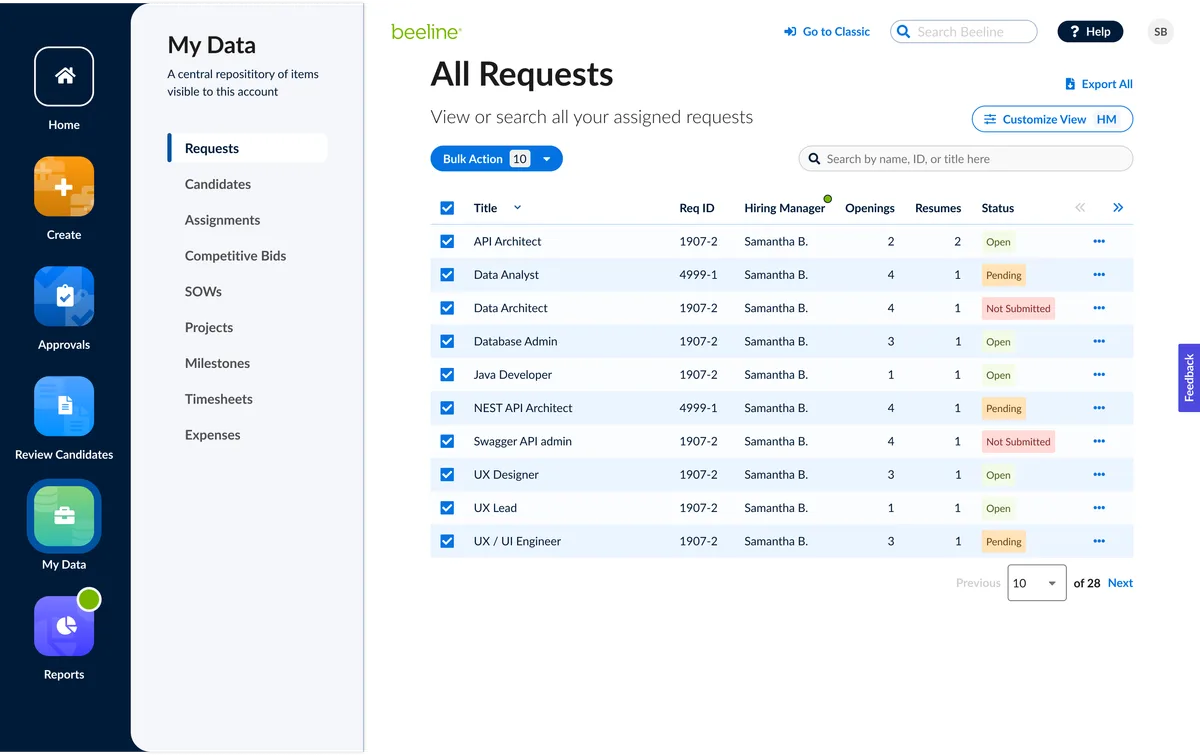Uncheck the NEST API Architect row checkbox
1200x755 pixels.
coord(447,408)
